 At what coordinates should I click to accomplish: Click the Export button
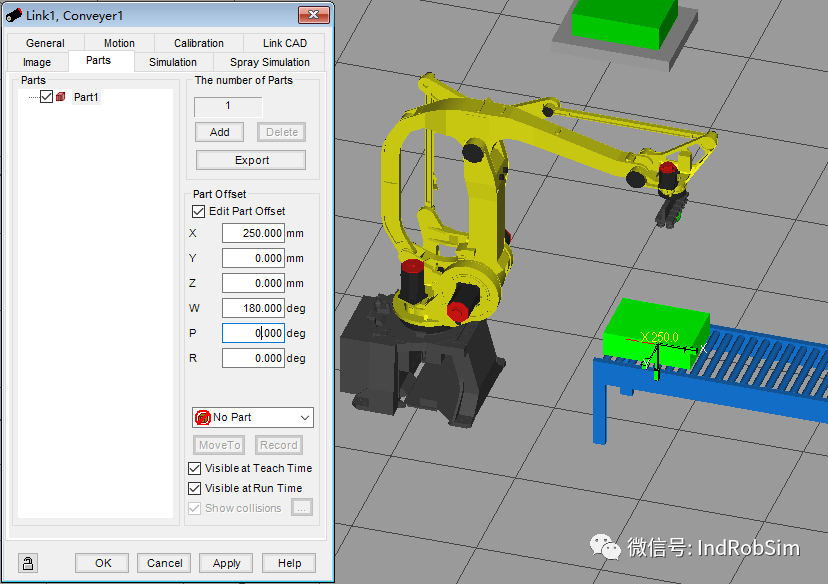tap(251, 160)
